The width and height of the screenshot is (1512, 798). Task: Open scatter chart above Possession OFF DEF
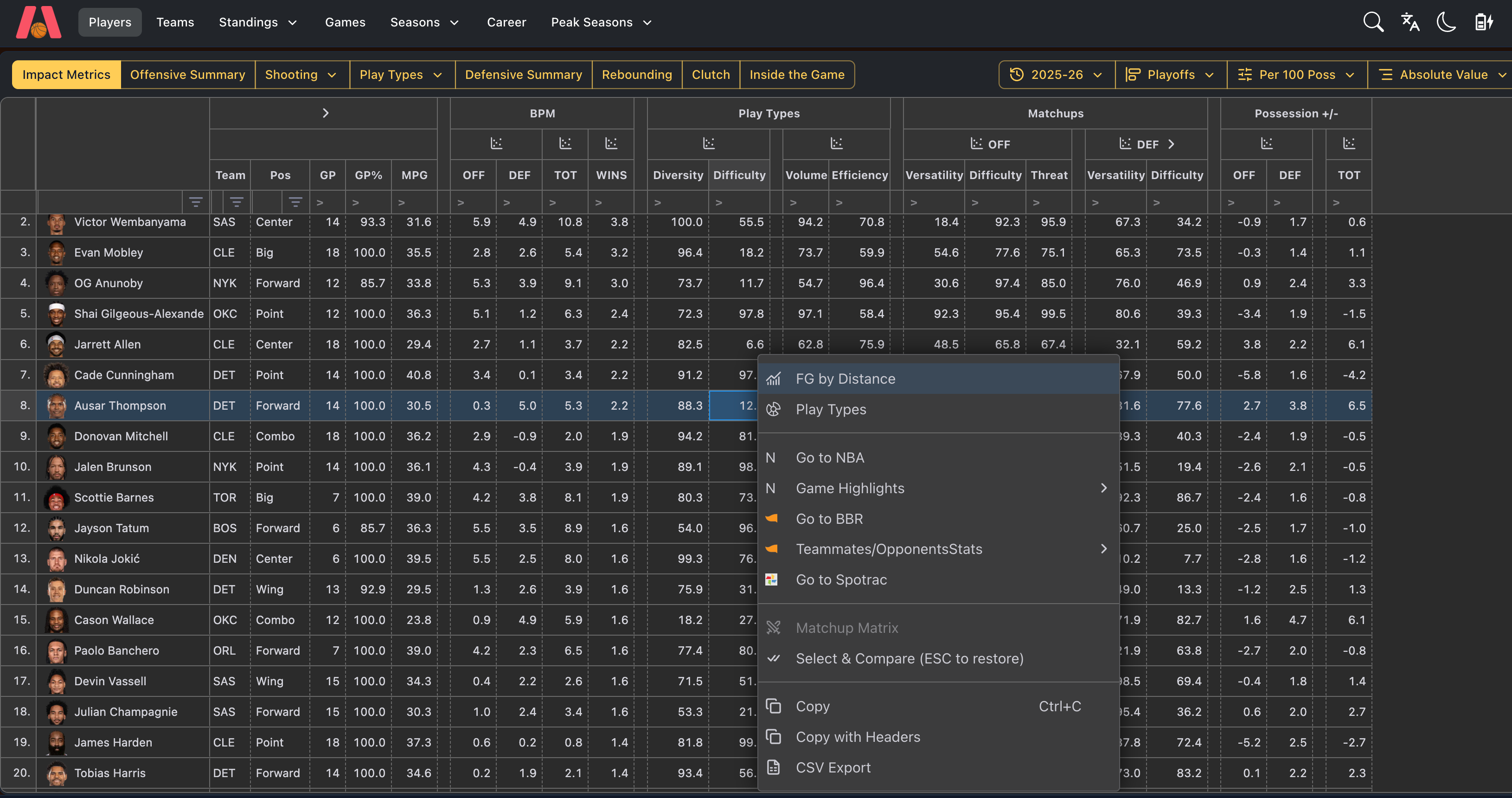[1267, 143]
